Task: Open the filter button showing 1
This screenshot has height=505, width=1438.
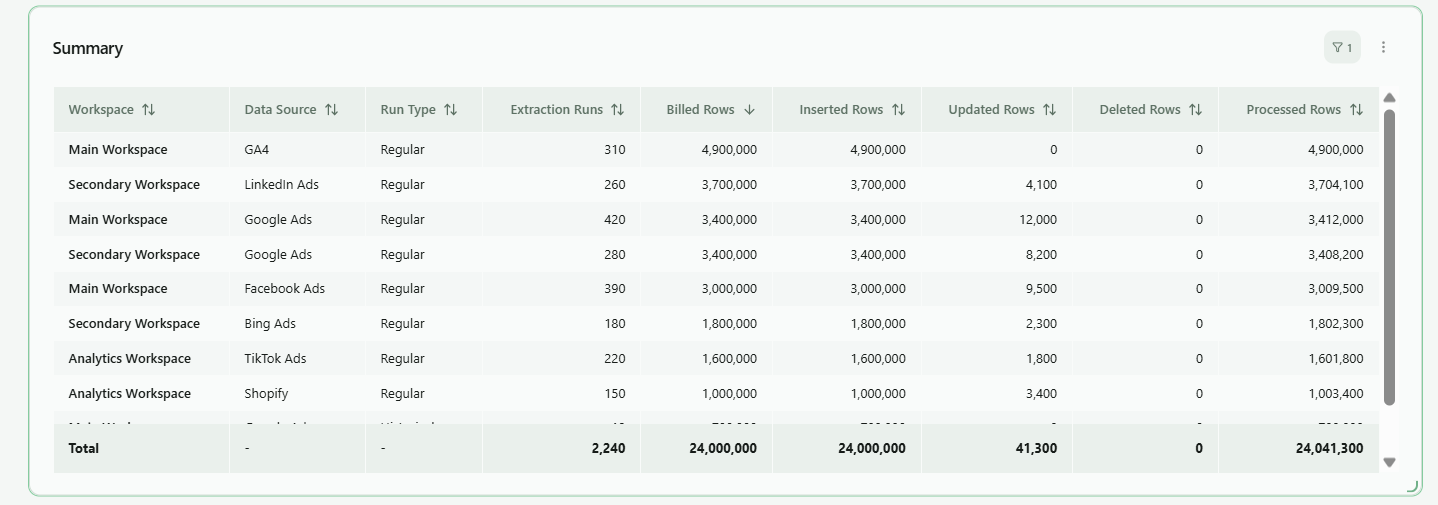Action: [x=1342, y=47]
